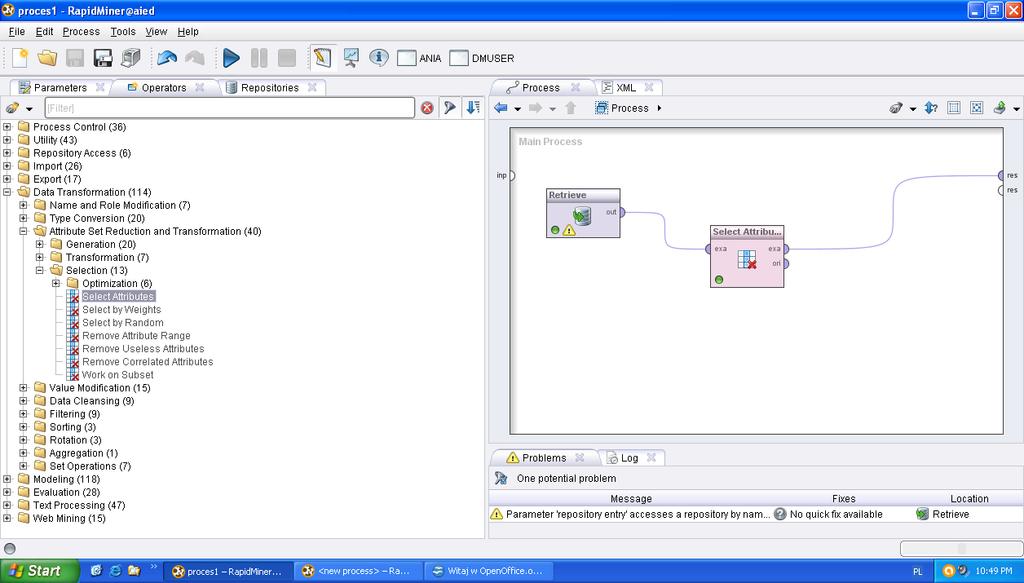Screen dimensions: 1024x583
Task: Click the New process icon
Action: pos(20,58)
